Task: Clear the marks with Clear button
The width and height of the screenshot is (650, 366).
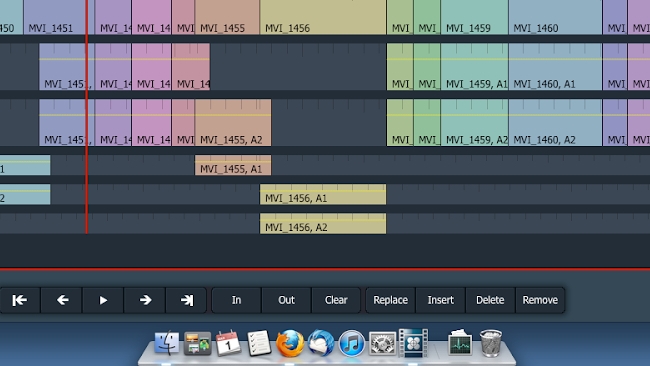Action: pyautogui.click(x=336, y=300)
